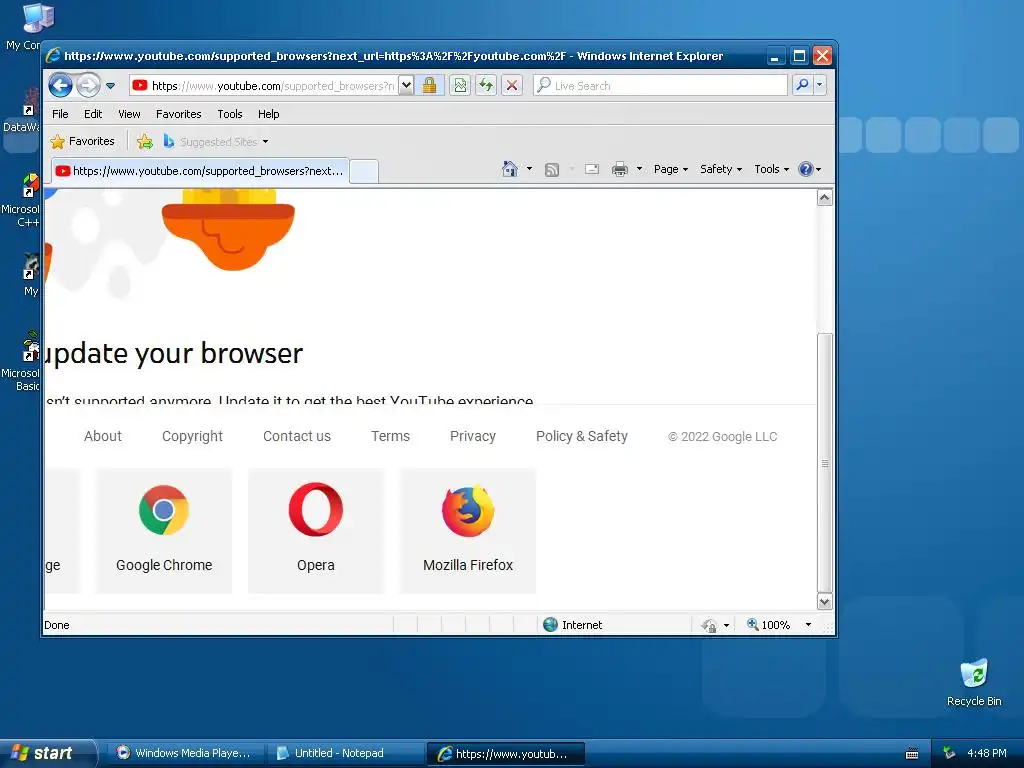
Task: Click the Print icon
Action: [620, 170]
